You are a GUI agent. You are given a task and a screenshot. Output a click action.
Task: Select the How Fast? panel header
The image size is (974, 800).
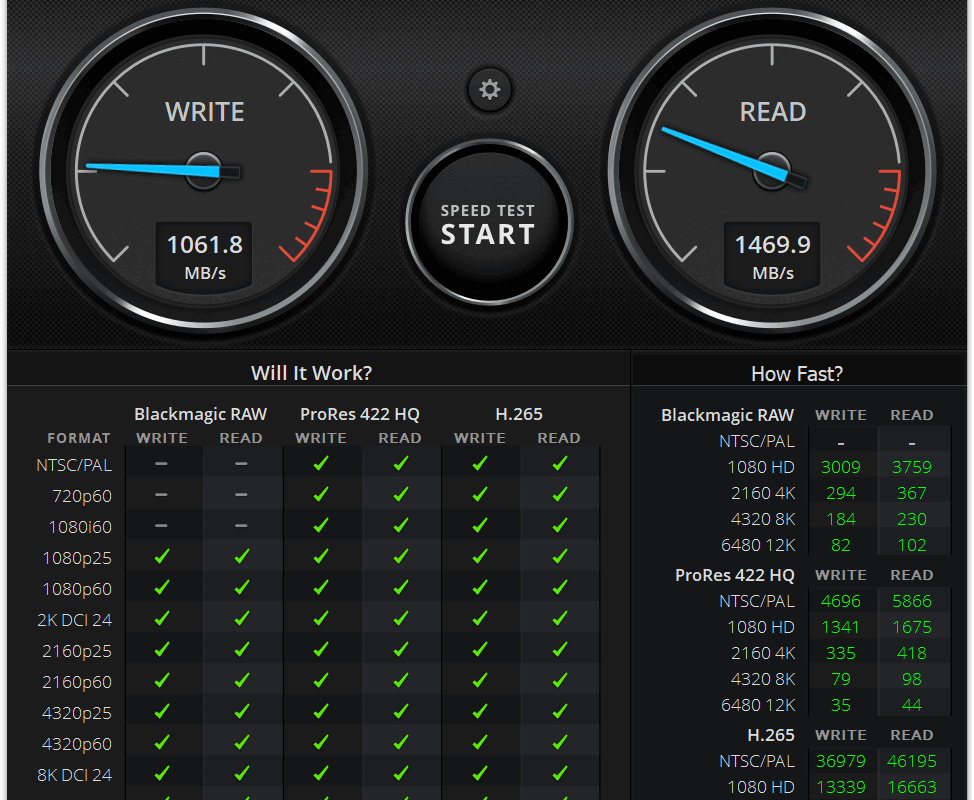click(x=796, y=374)
